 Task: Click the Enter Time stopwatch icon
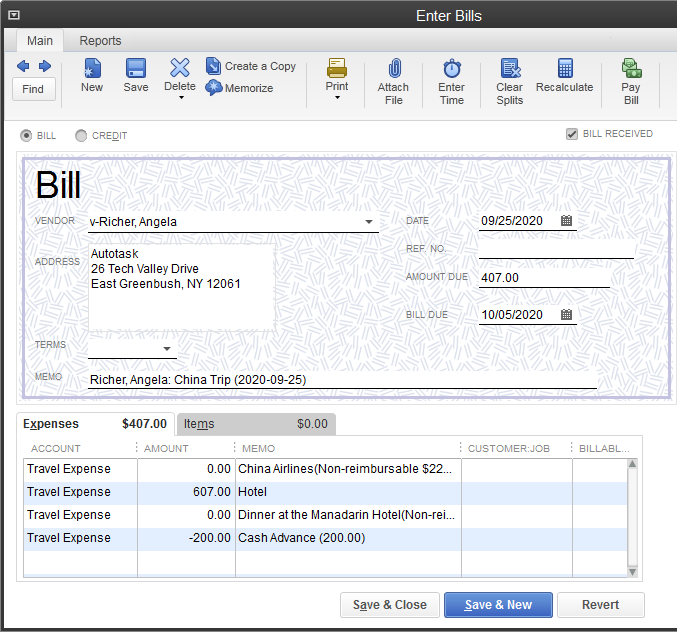point(452,68)
